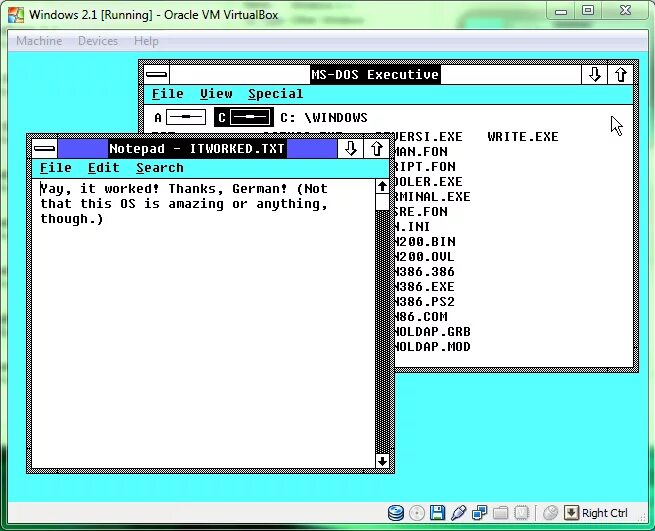Click in Notepad text before 'Yay'
655x531 pixels.
pyautogui.click(x=41, y=189)
